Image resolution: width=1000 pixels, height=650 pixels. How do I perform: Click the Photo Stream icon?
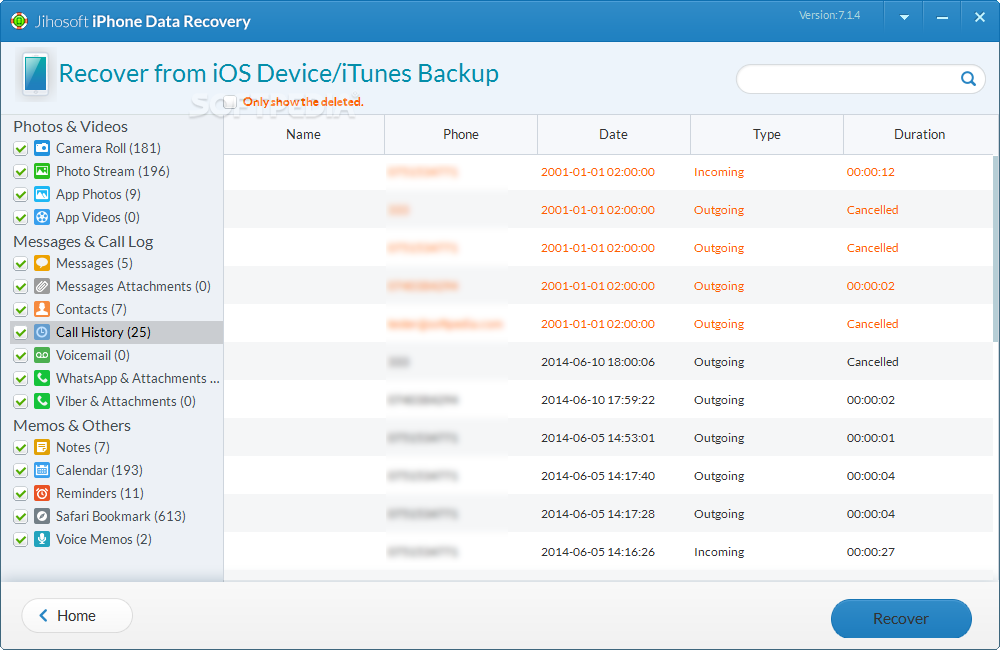[x=42, y=172]
